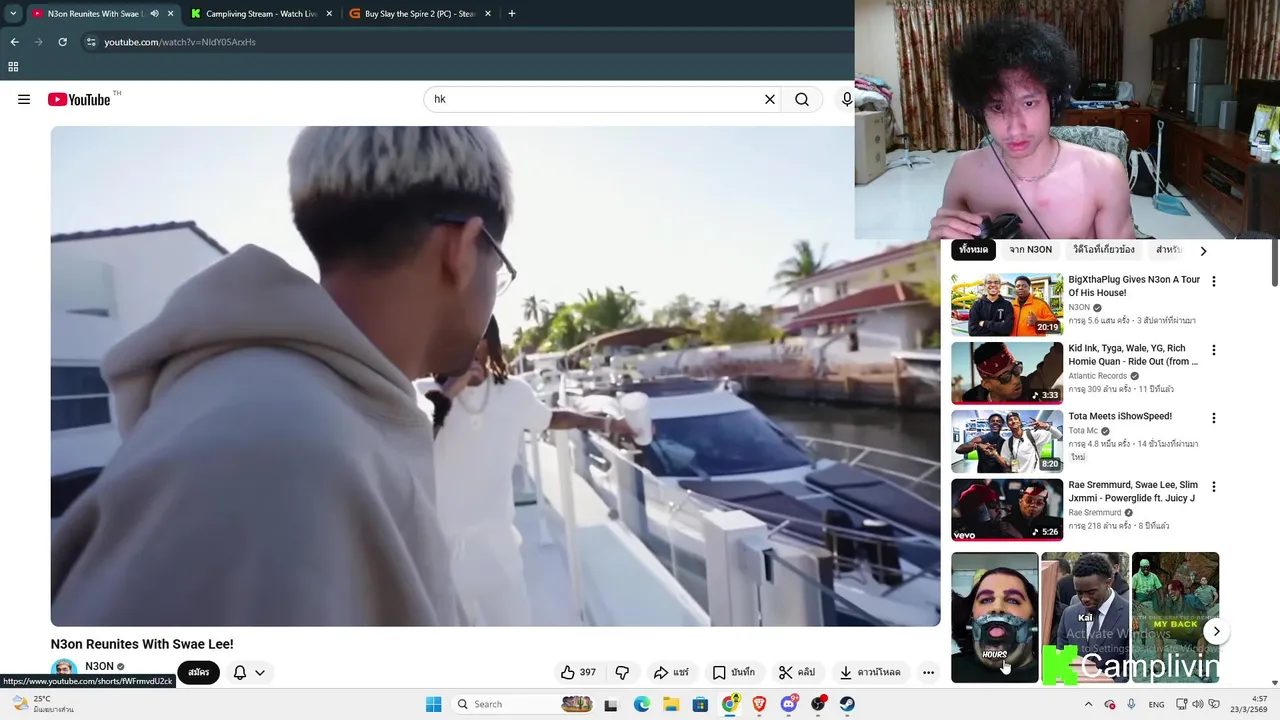Select the 'วิดีโอที่เกี่ยวข้อง' filter chip
The width and height of the screenshot is (1280, 720).
[x=1104, y=250]
